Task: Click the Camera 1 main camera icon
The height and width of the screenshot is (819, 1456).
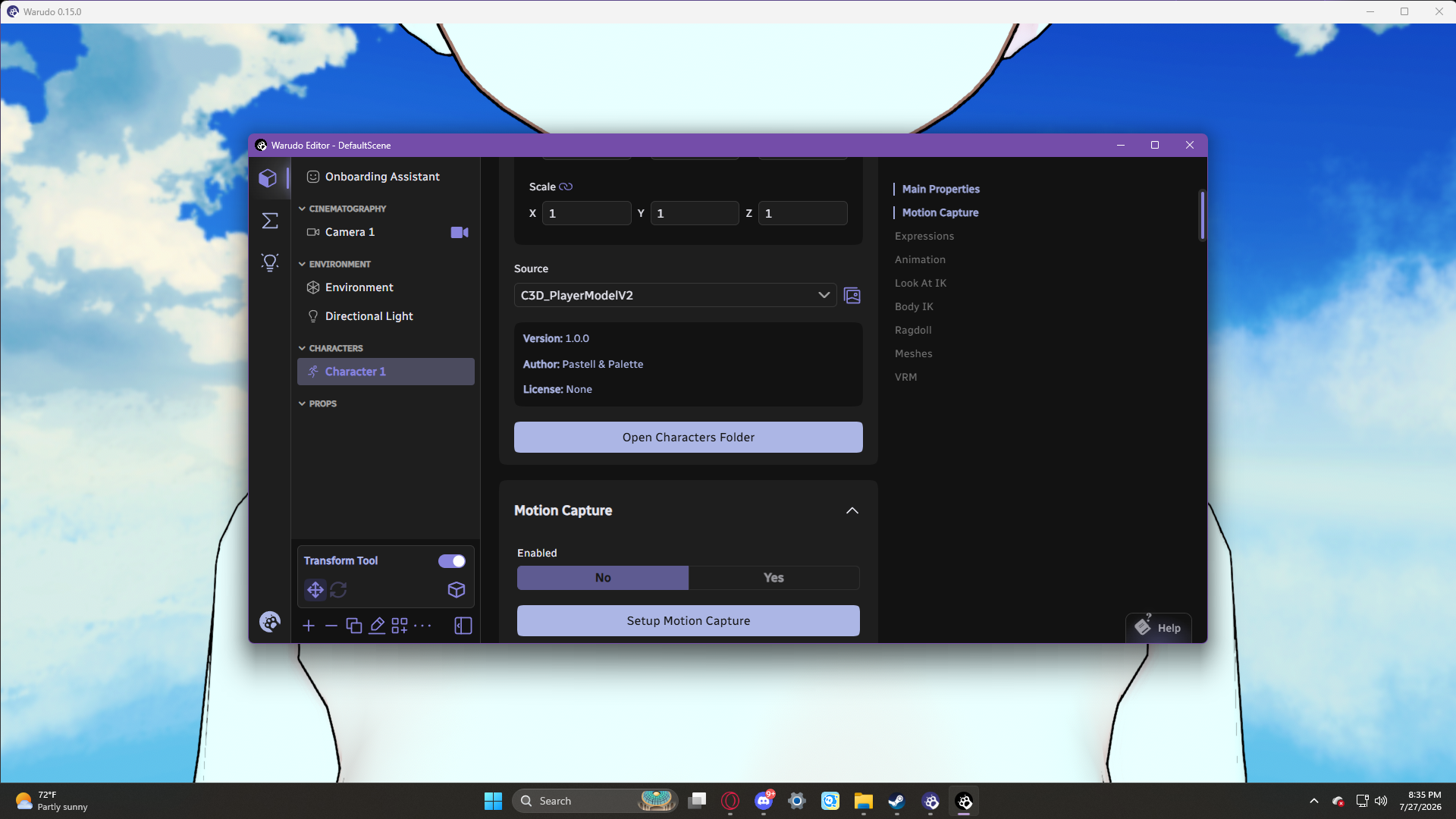Action: tap(460, 232)
